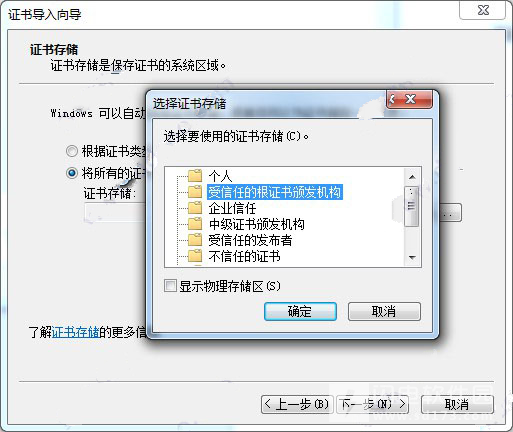Click the store list scroll down arrow
Screen dimensions: 513x432
[x=412, y=257]
